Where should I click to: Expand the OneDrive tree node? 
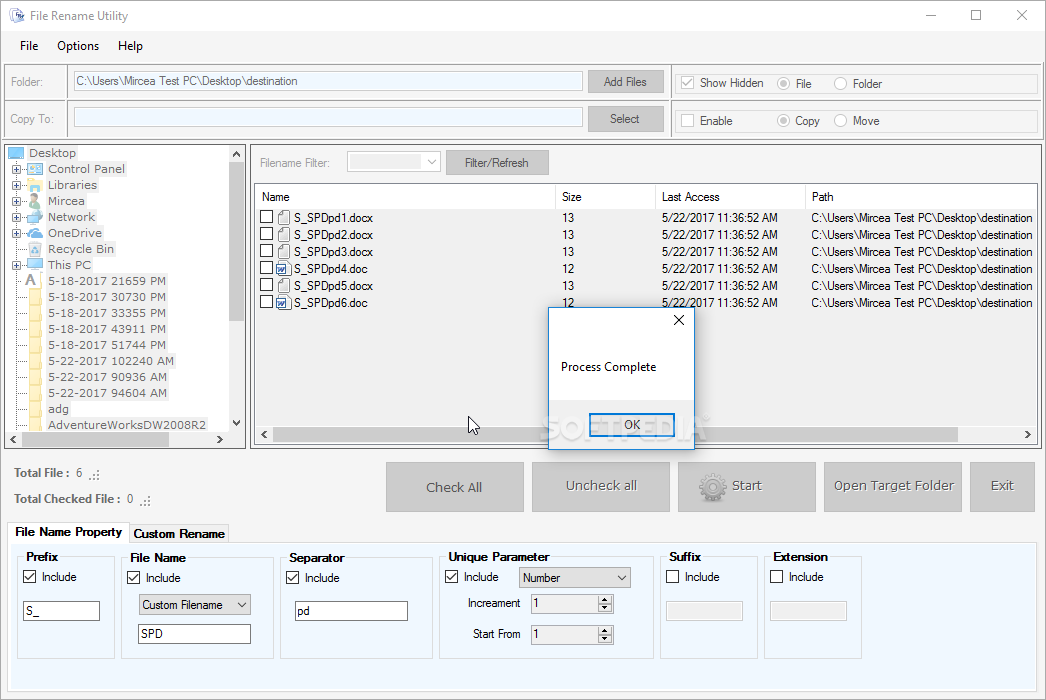17,233
